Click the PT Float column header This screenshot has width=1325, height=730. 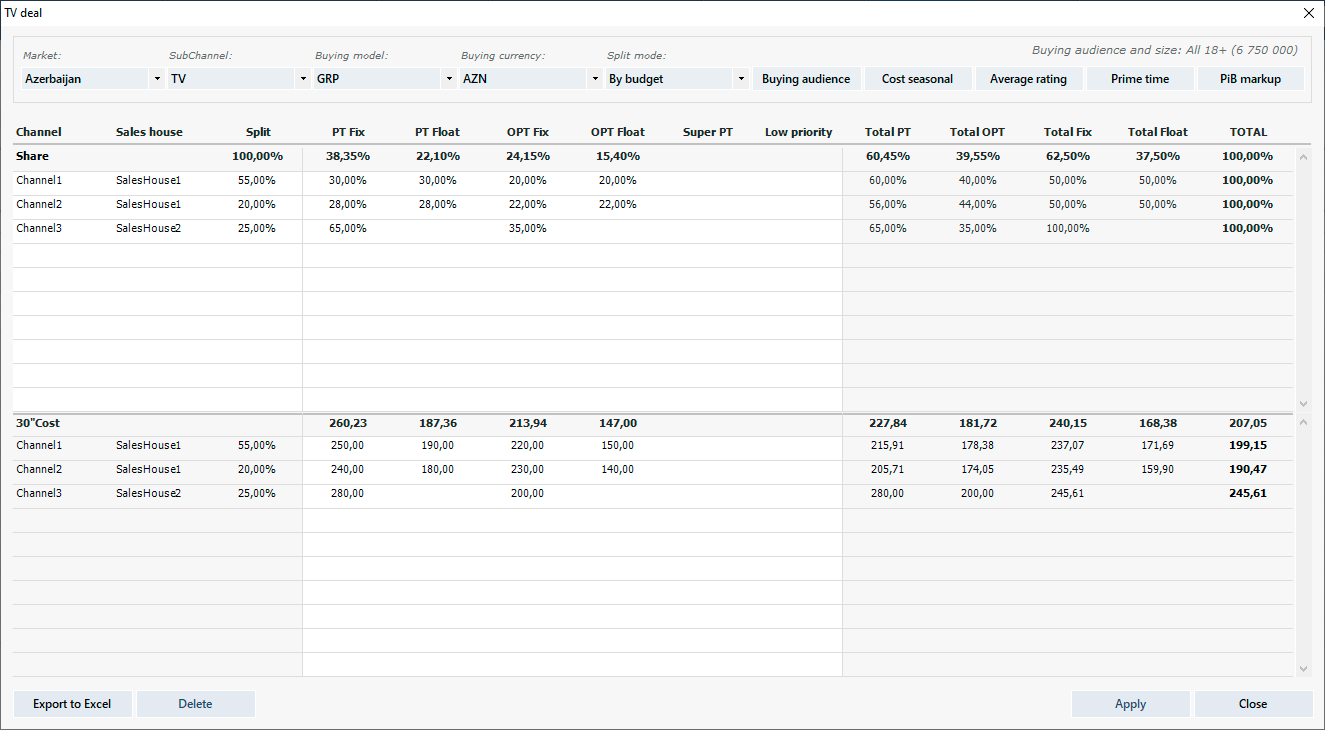click(438, 132)
